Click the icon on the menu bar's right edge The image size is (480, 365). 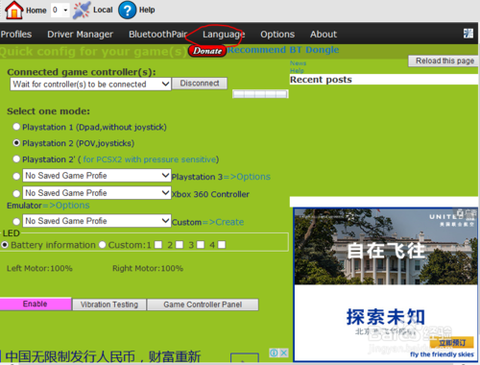468,33
